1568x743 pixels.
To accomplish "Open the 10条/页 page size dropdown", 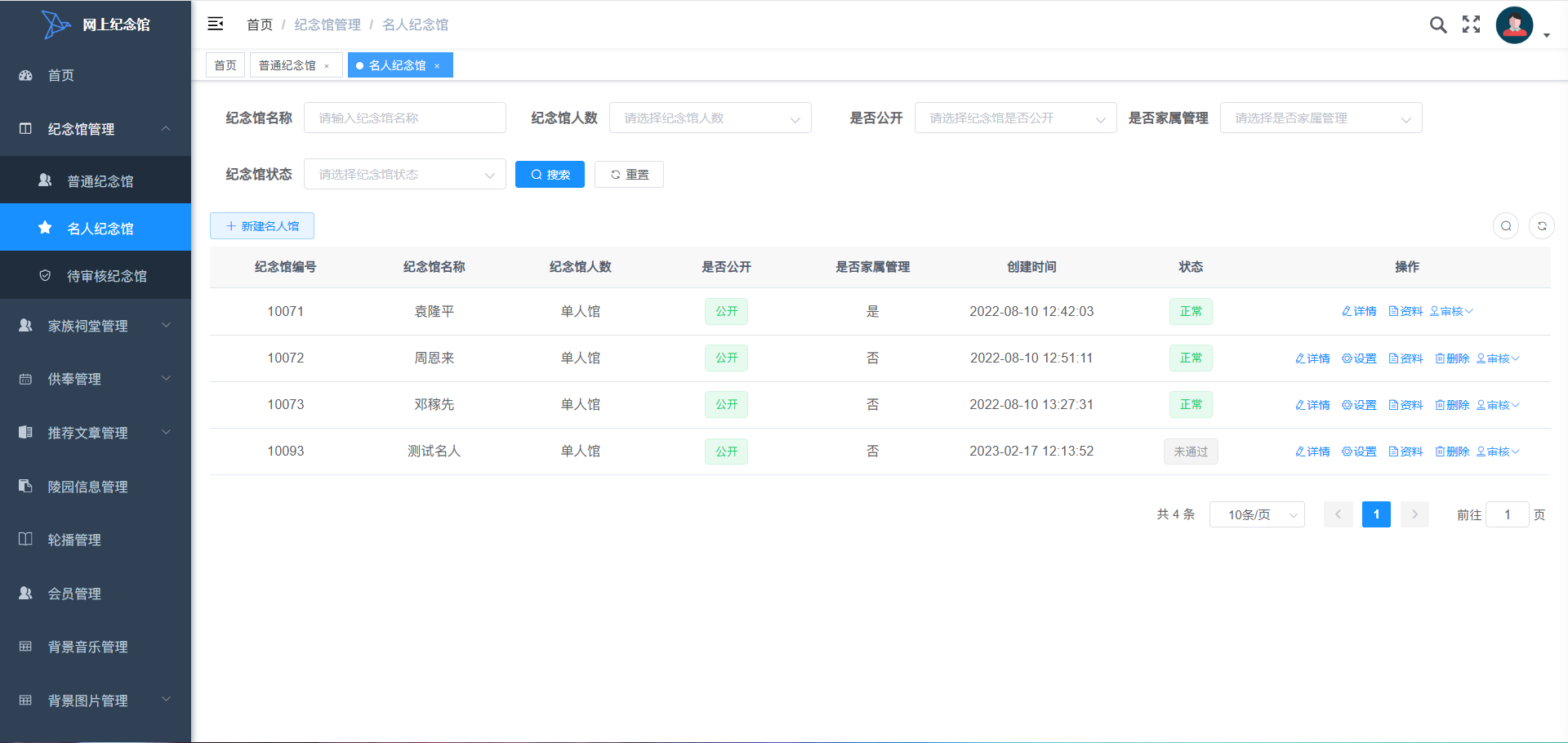I will tap(1257, 514).
